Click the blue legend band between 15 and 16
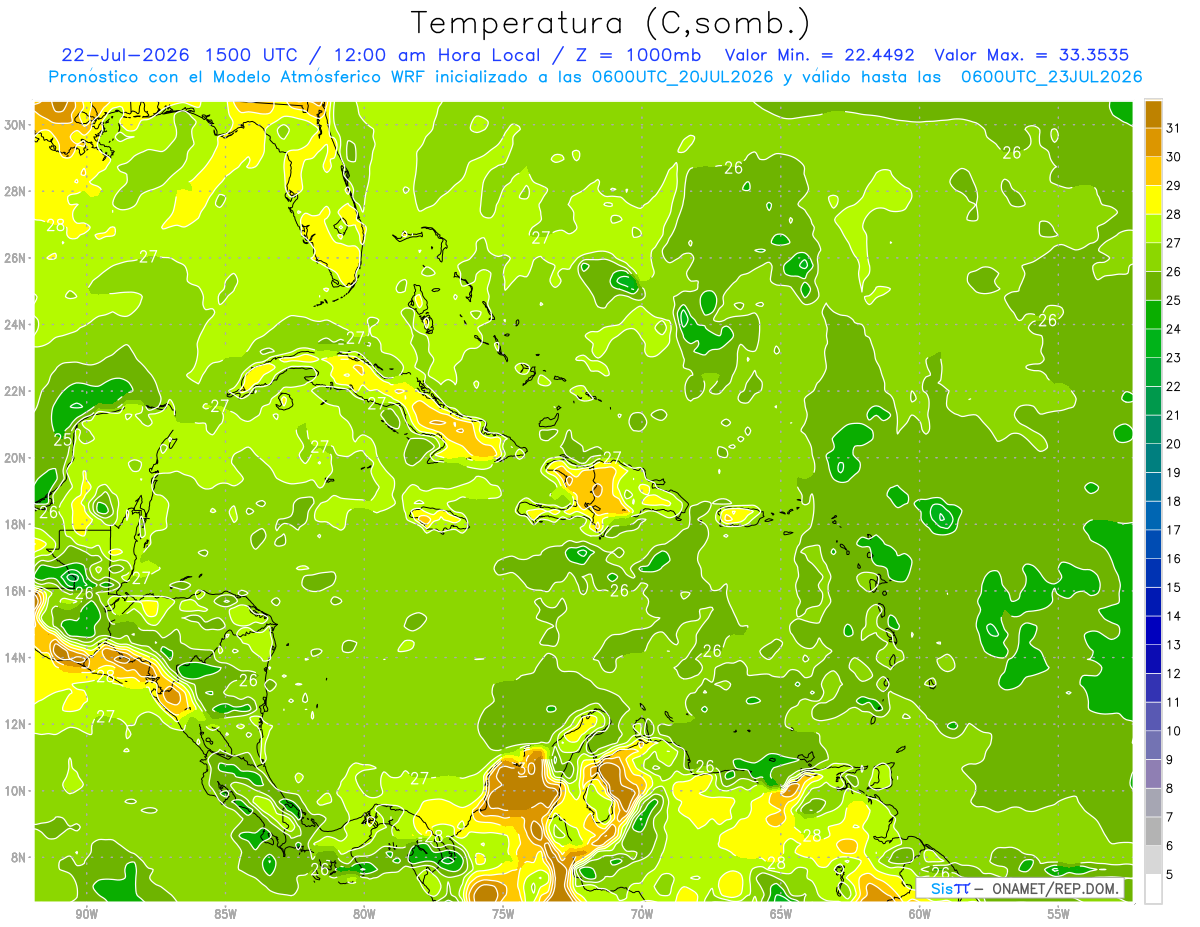Screen dimensions: 1200x927 pyautogui.click(x=1153, y=573)
